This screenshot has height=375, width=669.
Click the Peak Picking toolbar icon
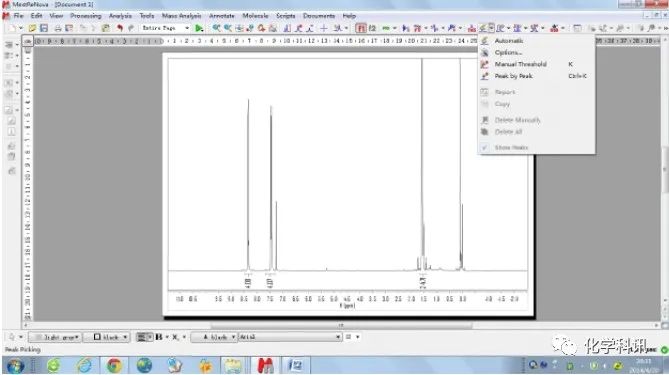coord(483,28)
